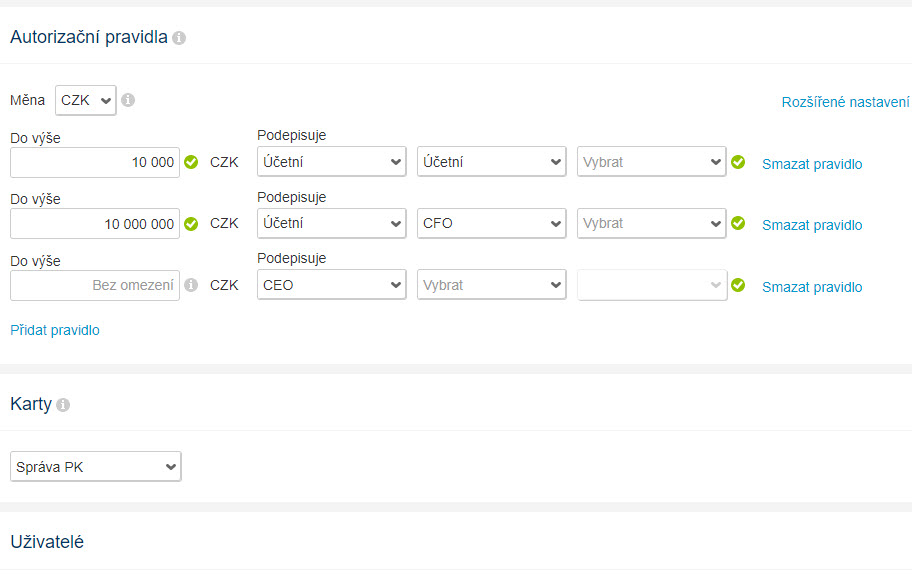
Task: Click green checkmark beside 10 000 000 amount
Action: tap(191, 224)
